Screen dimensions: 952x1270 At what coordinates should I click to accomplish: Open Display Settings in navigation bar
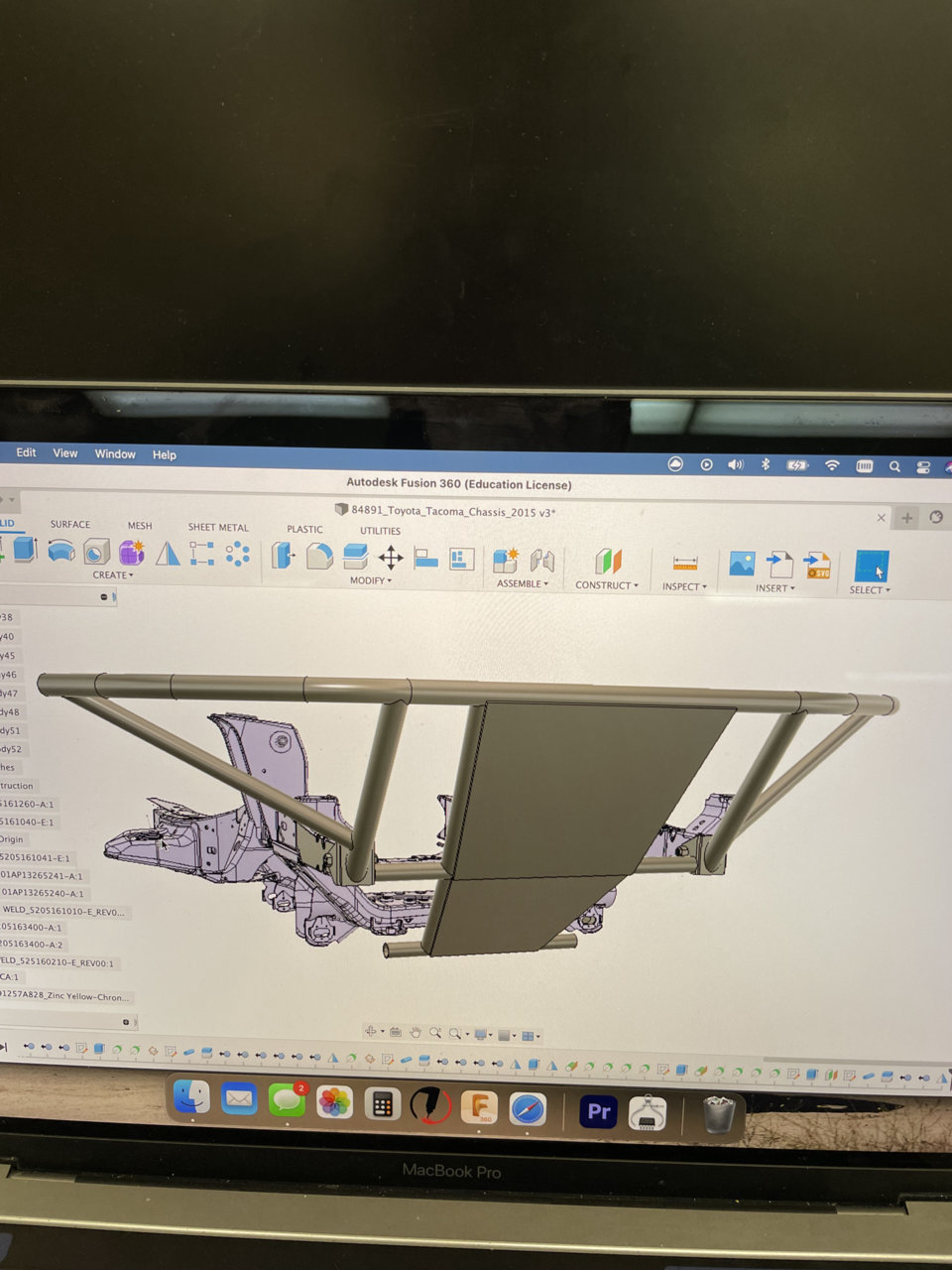tap(482, 1035)
